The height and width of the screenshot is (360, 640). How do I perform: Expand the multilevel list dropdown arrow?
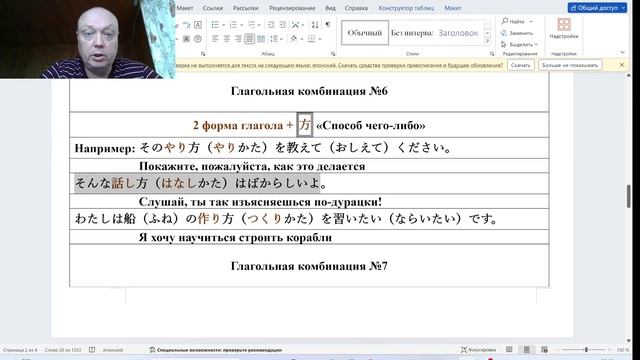259,25
